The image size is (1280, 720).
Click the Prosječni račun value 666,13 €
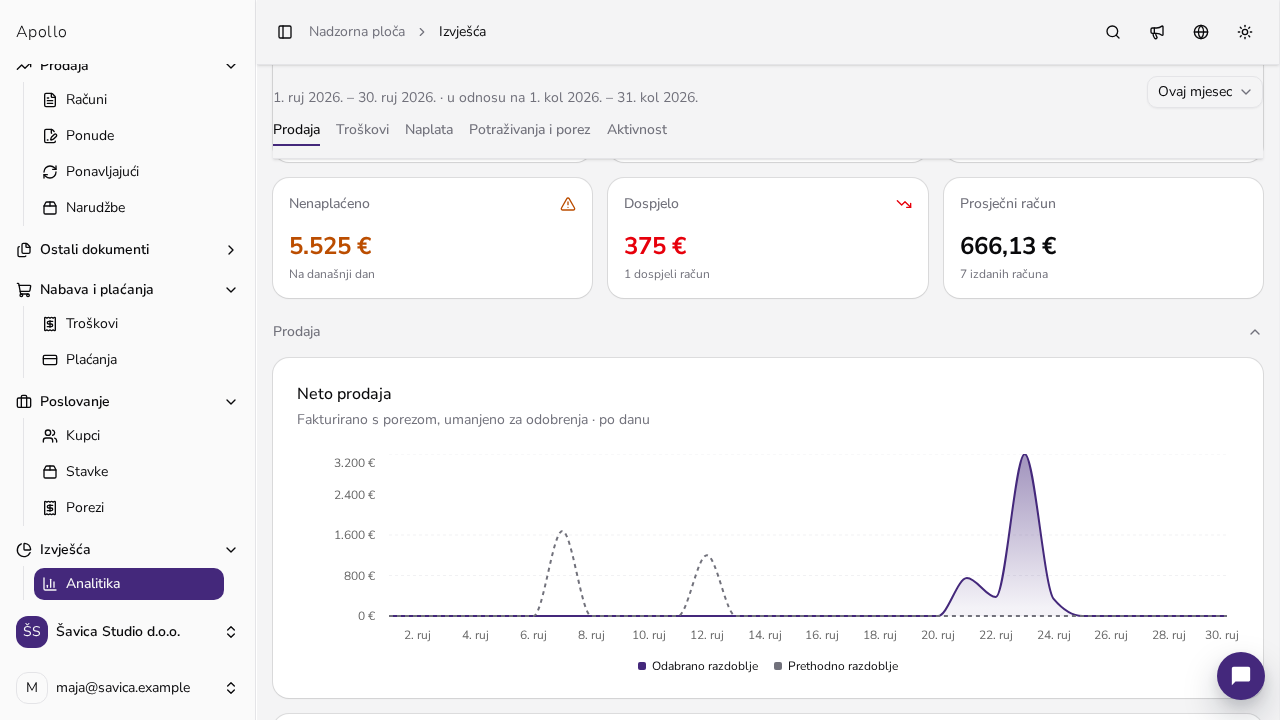point(1008,246)
